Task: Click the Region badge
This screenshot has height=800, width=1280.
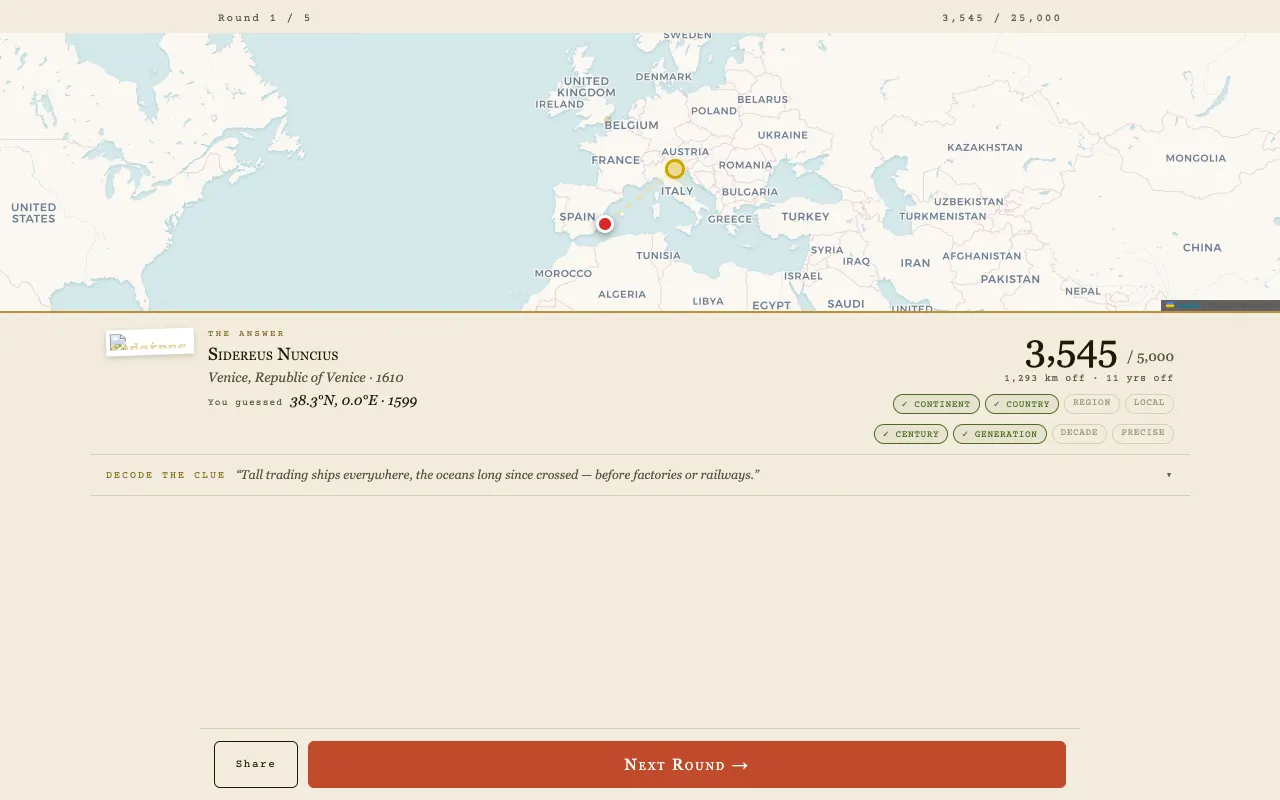Action: 1092,403
